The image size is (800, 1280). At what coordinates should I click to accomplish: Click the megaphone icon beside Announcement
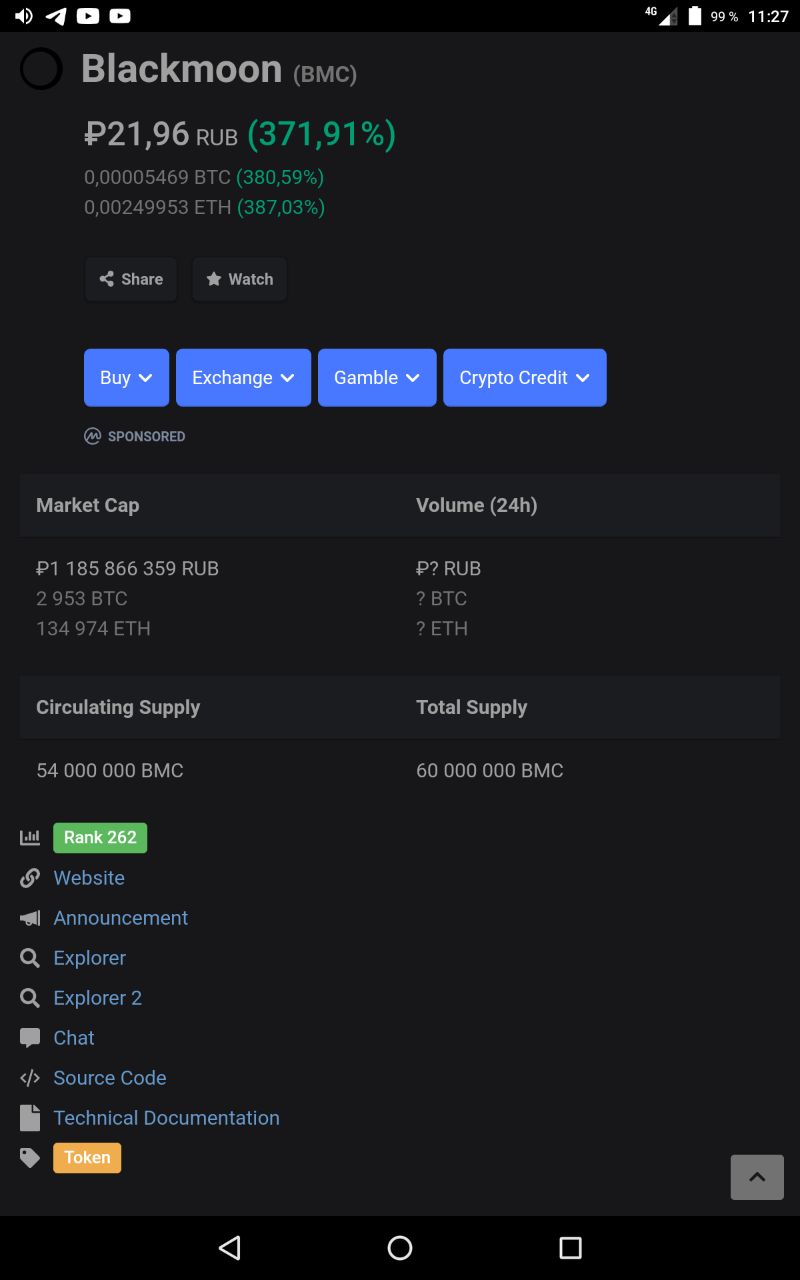click(30, 918)
